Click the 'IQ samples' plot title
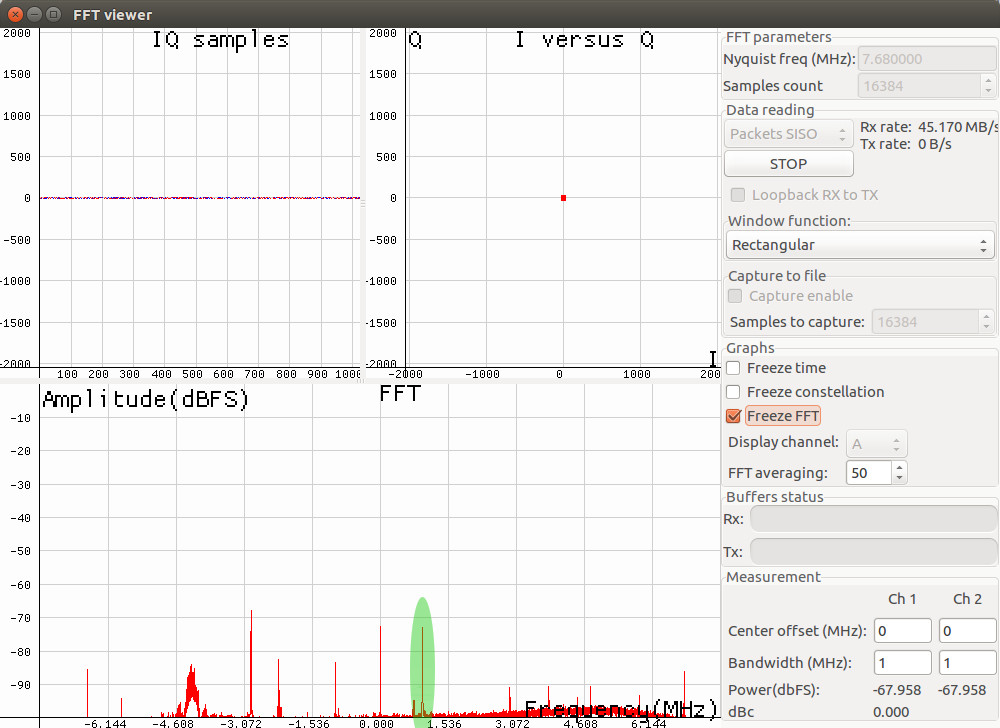This screenshot has height=728, width=1000. pos(221,40)
